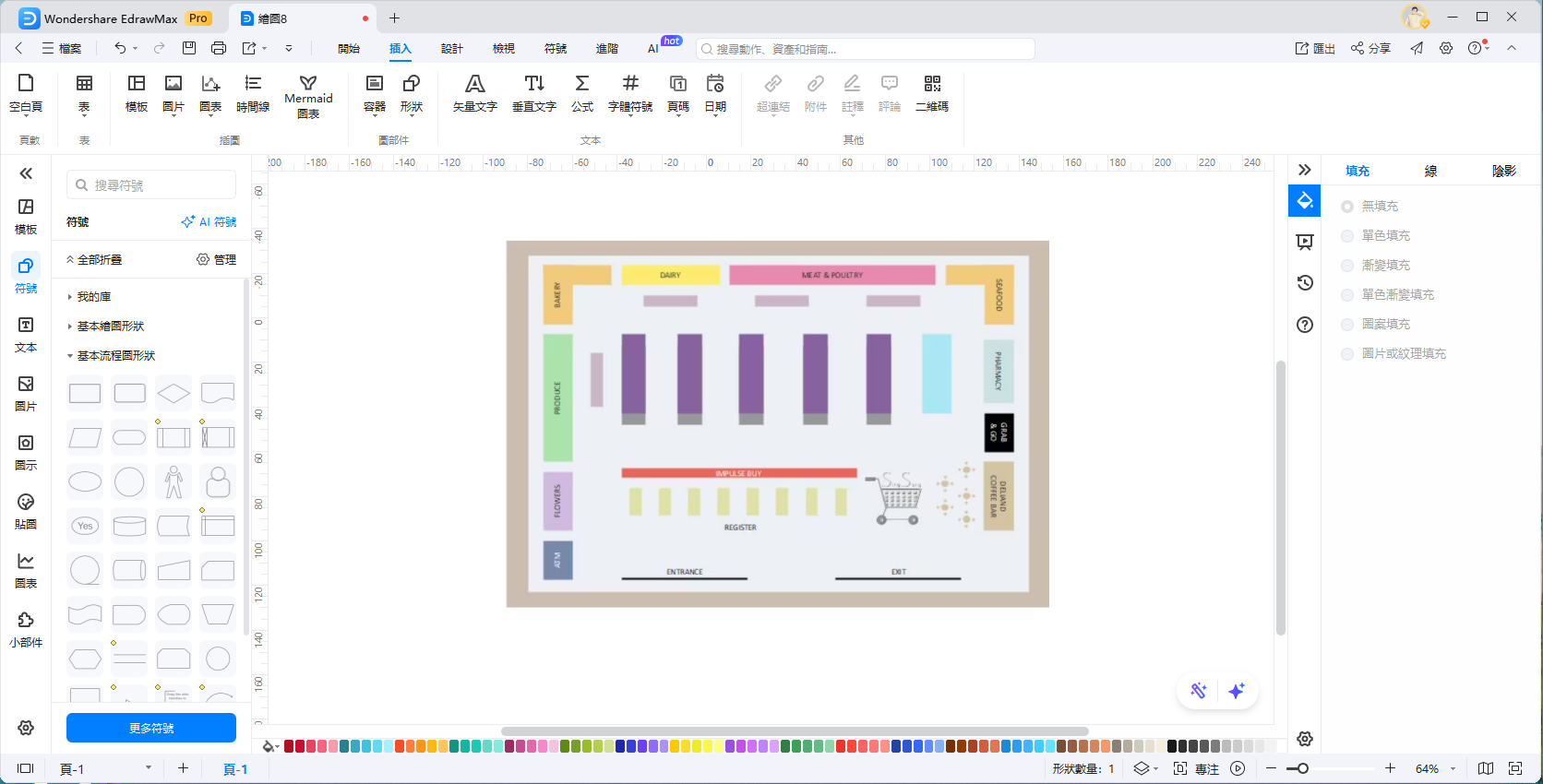Viewport: 1543px width, 784px height.
Task: Insert a 公式 formula
Action: (x=582, y=94)
